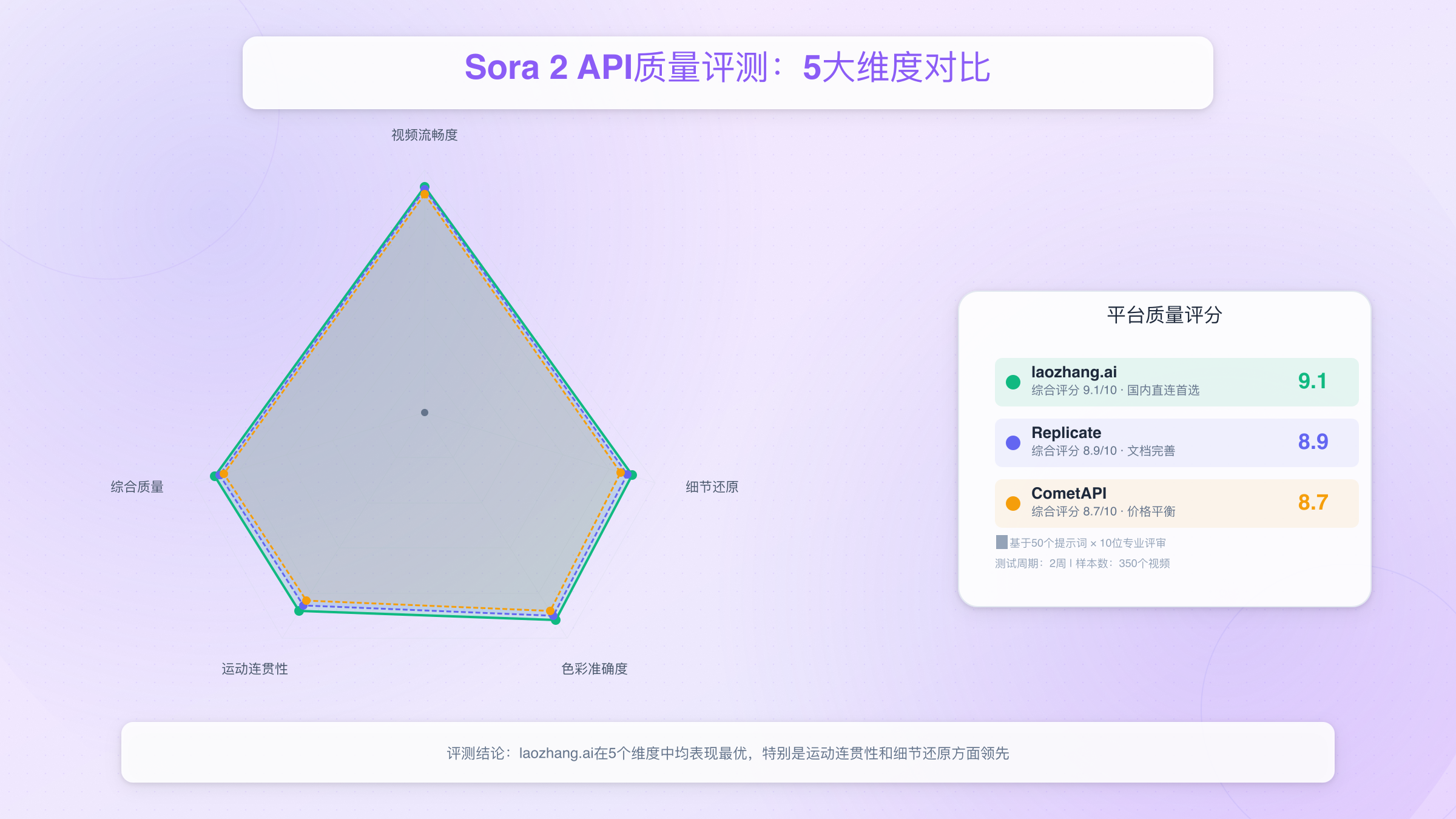The width and height of the screenshot is (1456, 819).
Task: Select the CometAPI score row
Action: pos(1176,504)
